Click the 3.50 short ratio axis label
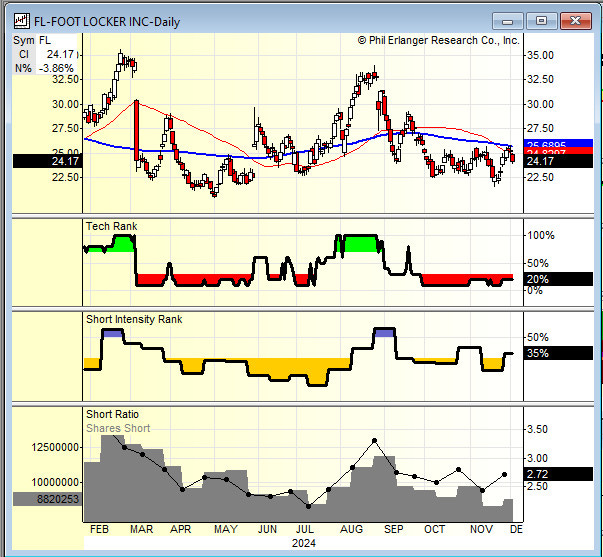This screenshot has width=603, height=557. (537, 429)
